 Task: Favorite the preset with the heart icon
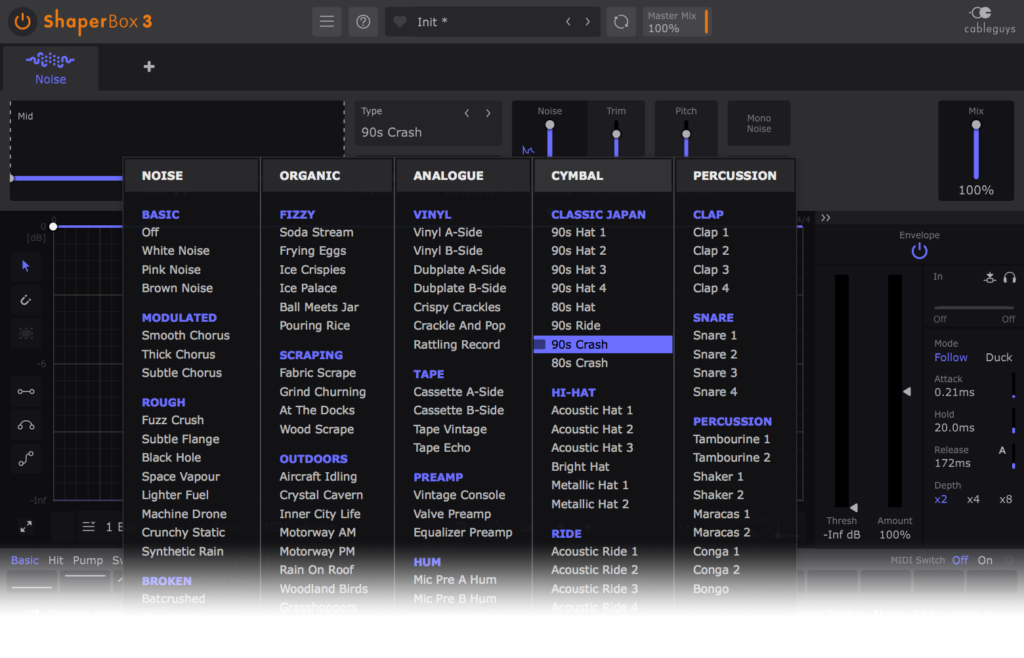[x=400, y=22]
